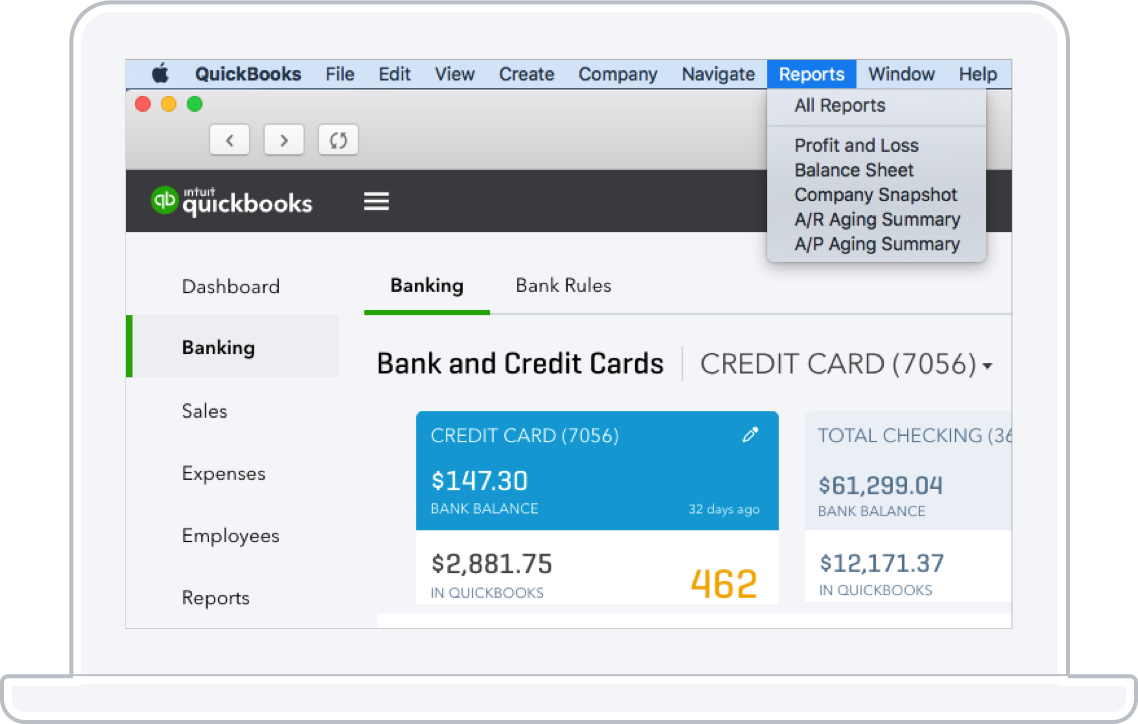Image resolution: width=1138 pixels, height=724 pixels.
Task: Click the browser back arrow
Action: coord(229,140)
